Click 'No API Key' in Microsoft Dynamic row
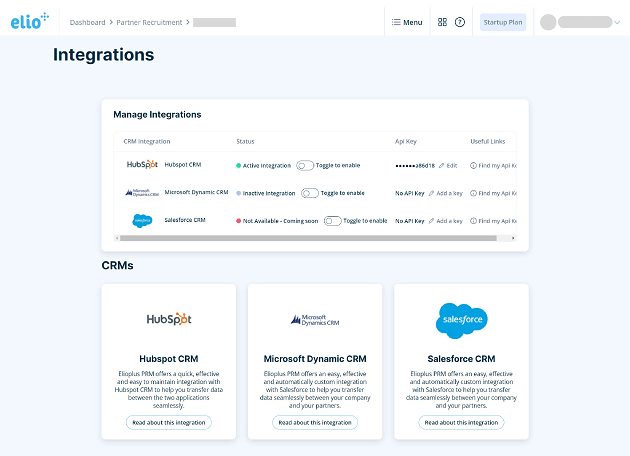 pos(409,193)
